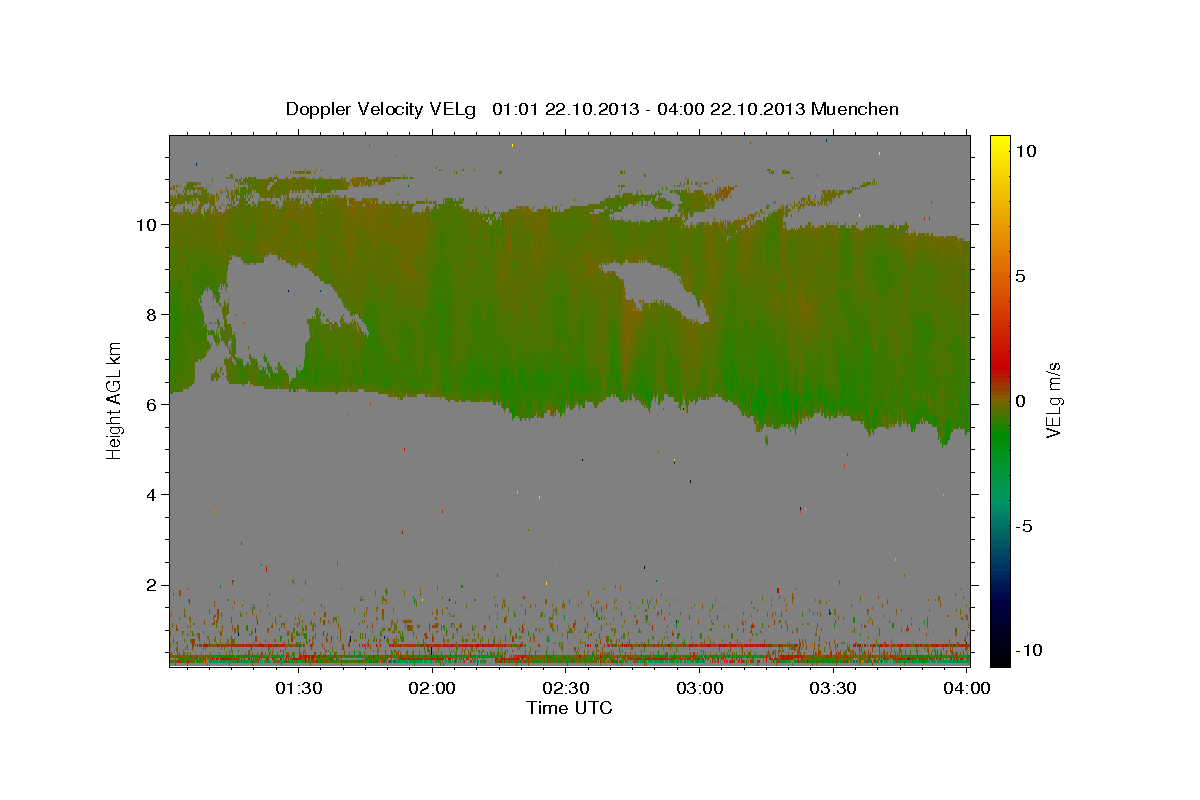
Task: Click the height tick label '4'
Action: point(152,495)
